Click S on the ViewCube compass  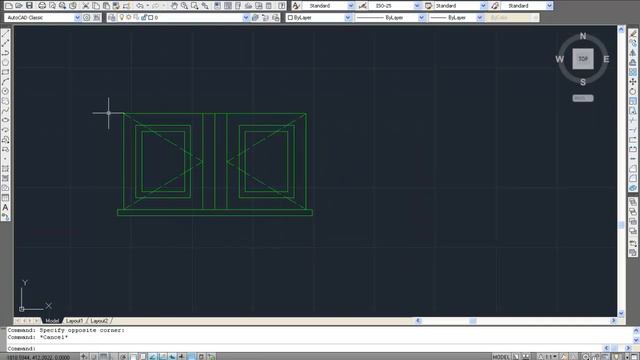coord(583,82)
